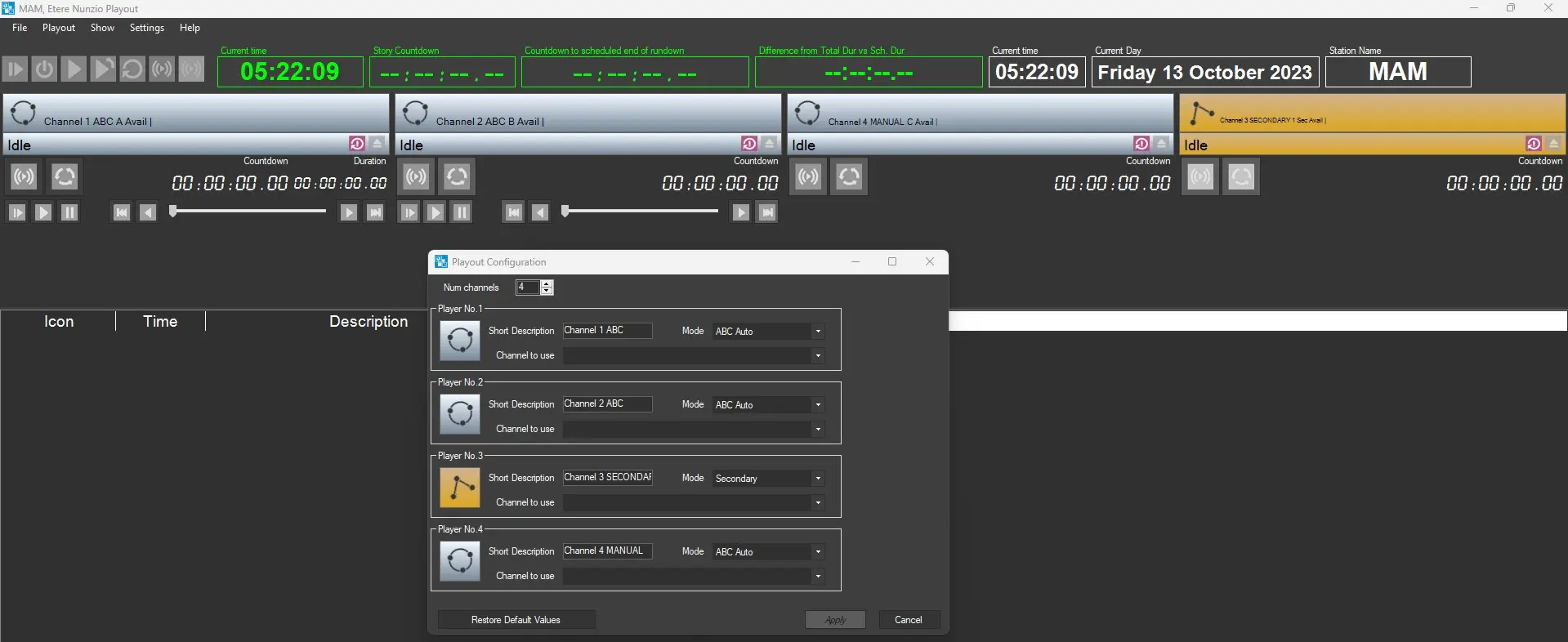Open the Settings menu

pyautogui.click(x=147, y=28)
